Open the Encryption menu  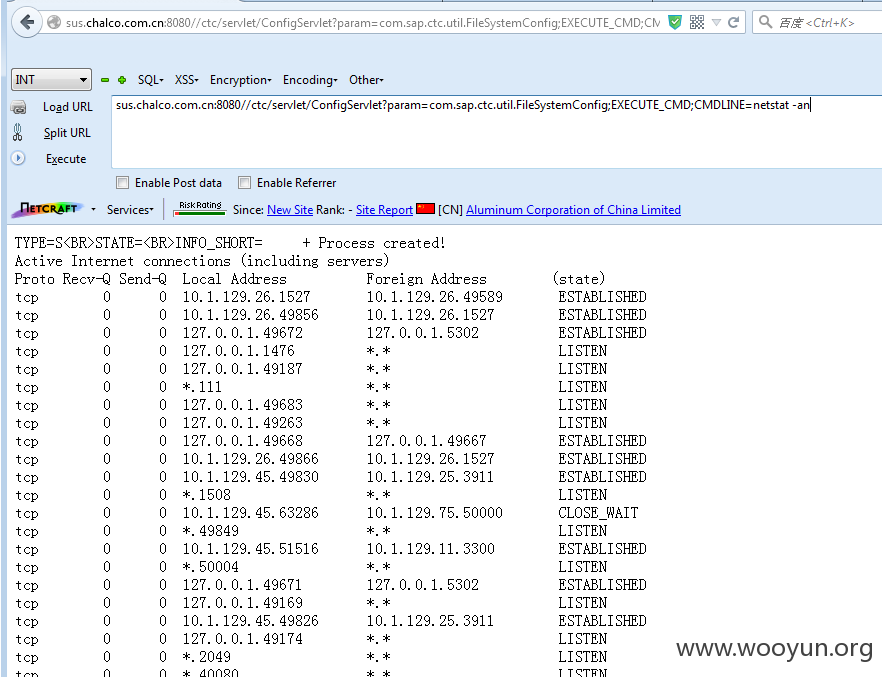click(240, 80)
